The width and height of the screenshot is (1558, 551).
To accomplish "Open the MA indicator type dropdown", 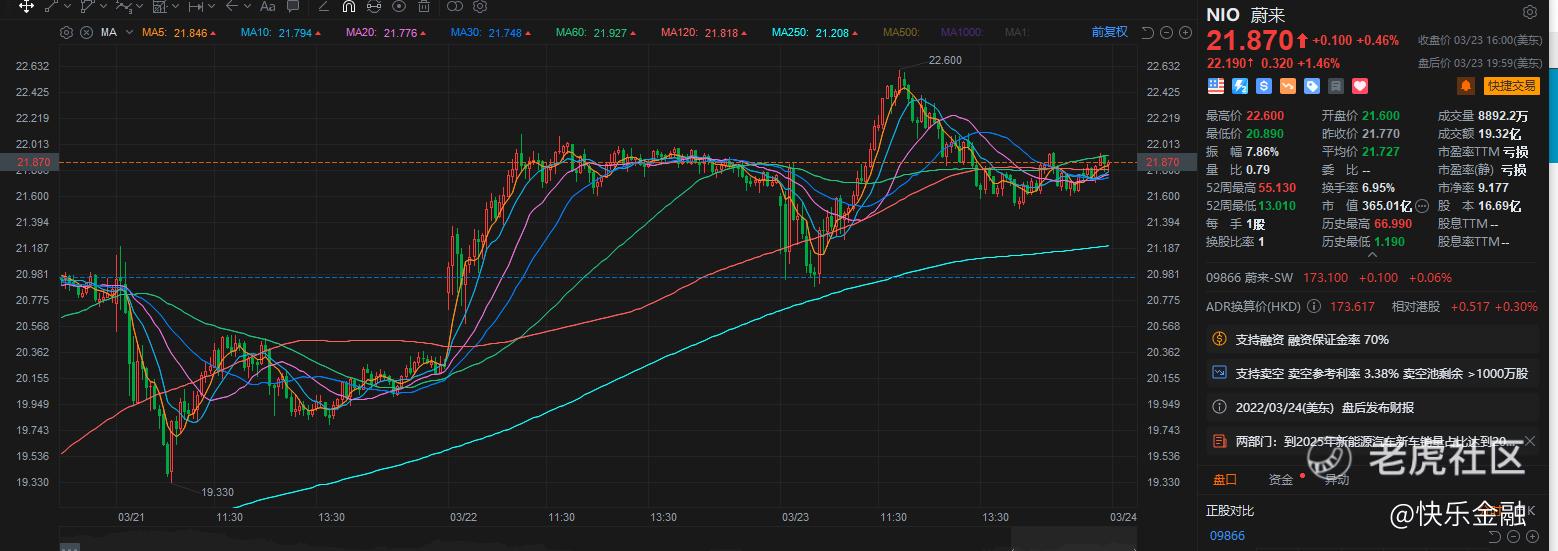I will (129, 32).
